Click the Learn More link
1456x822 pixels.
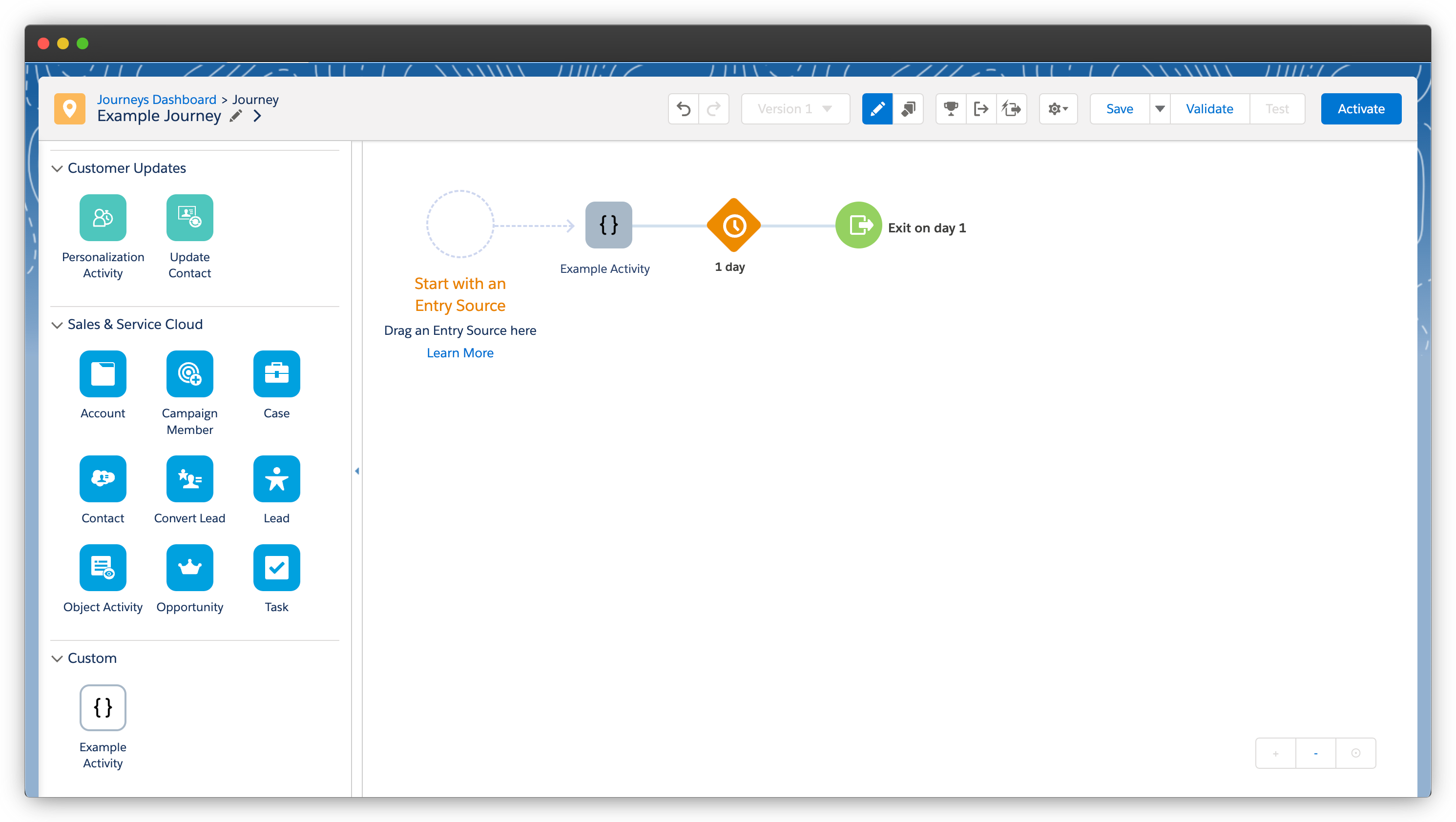click(460, 352)
